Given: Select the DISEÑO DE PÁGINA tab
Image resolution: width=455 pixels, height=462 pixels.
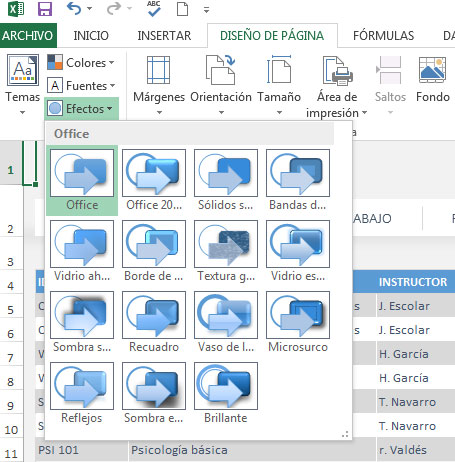Looking at the screenshot, I should tap(272, 35).
